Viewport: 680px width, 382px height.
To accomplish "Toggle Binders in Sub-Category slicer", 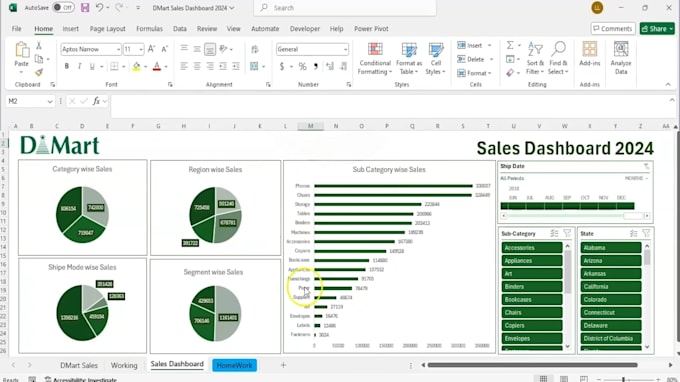I will (532, 287).
